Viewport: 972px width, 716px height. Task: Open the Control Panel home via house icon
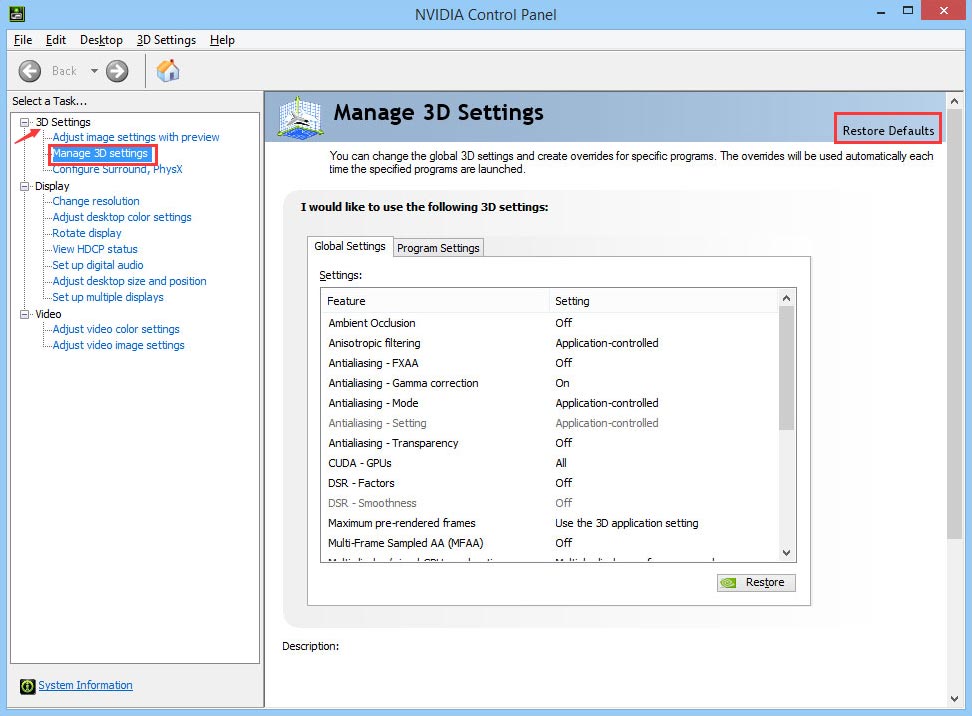tap(167, 71)
